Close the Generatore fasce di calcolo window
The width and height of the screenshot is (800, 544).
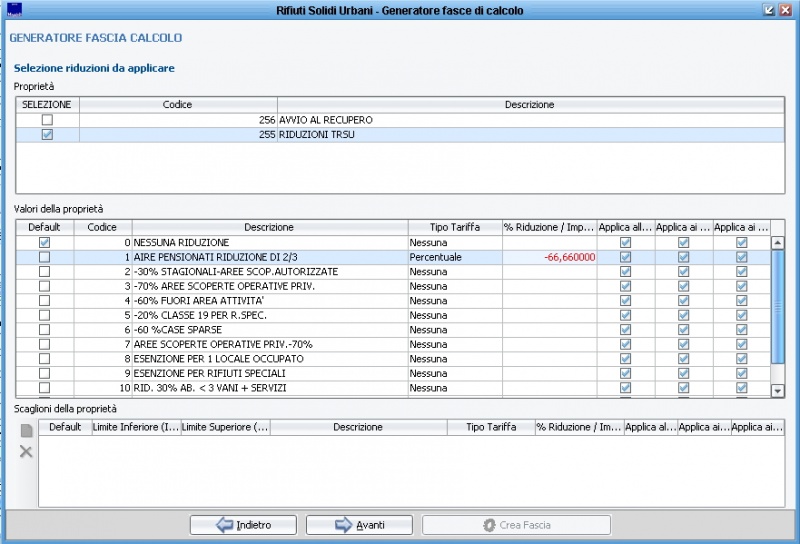click(x=786, y=10)
